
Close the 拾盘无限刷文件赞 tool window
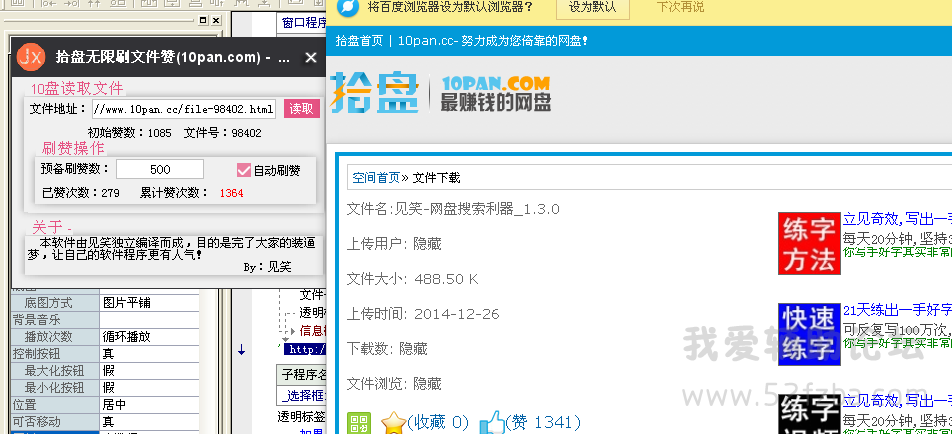[310, 58]
